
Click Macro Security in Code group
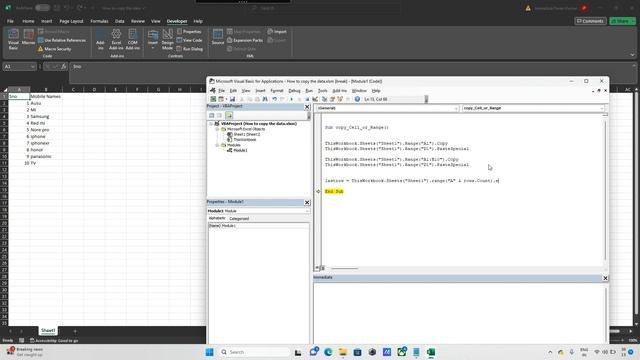[54, 49]
